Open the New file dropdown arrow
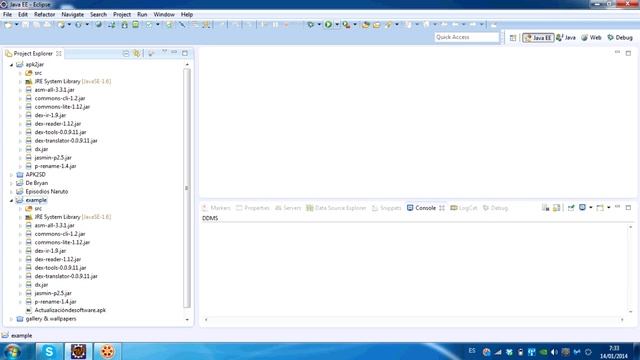The height and width of the screenshot is (360, 640). click(17, 25)
